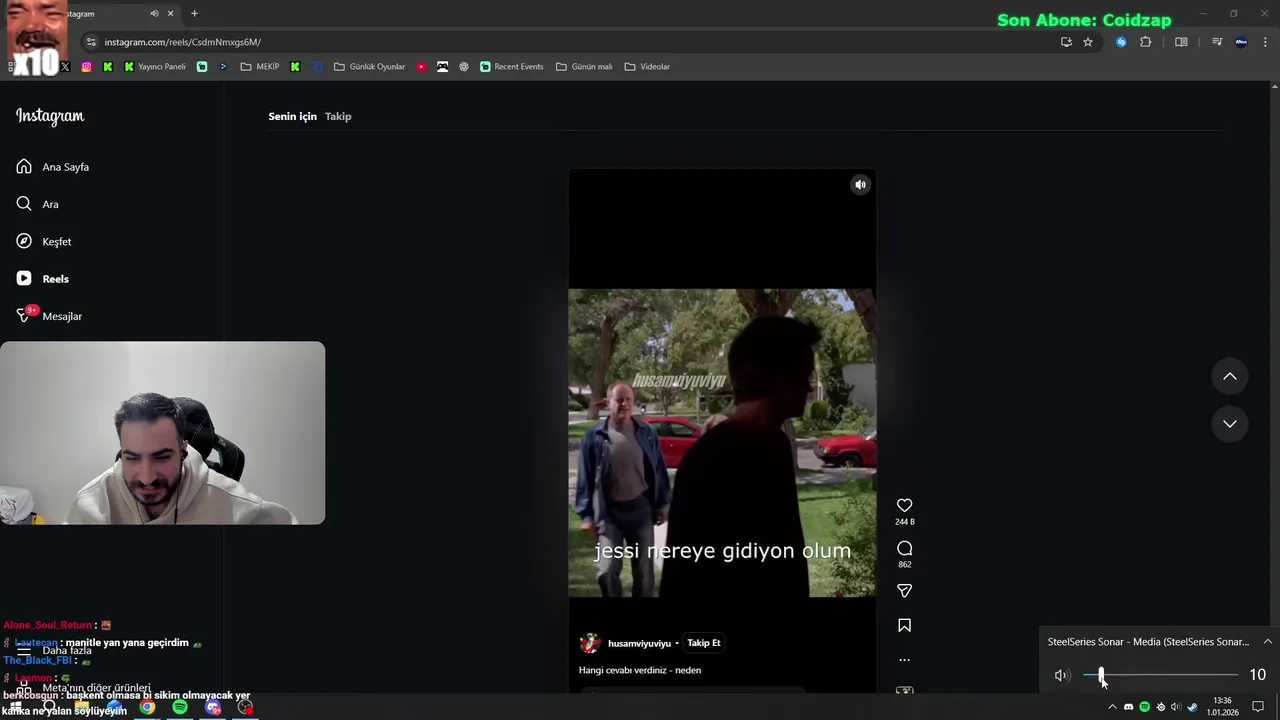The width and height of the screenshot is (1280, 720).
Task: Open Daha fazla menu in sidebar
Action: pos(53,651)
